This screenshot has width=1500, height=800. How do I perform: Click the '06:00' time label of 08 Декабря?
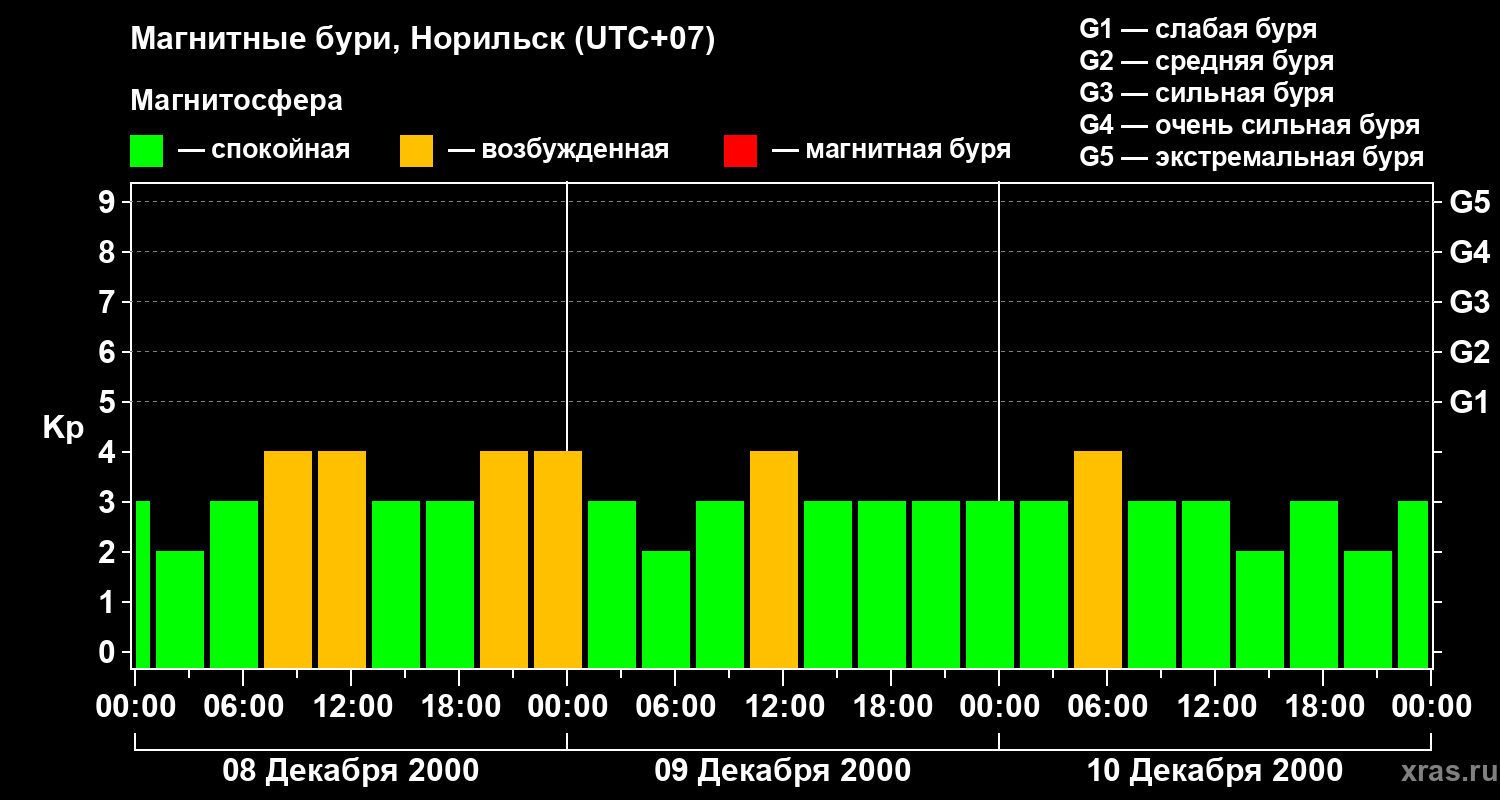243,707
